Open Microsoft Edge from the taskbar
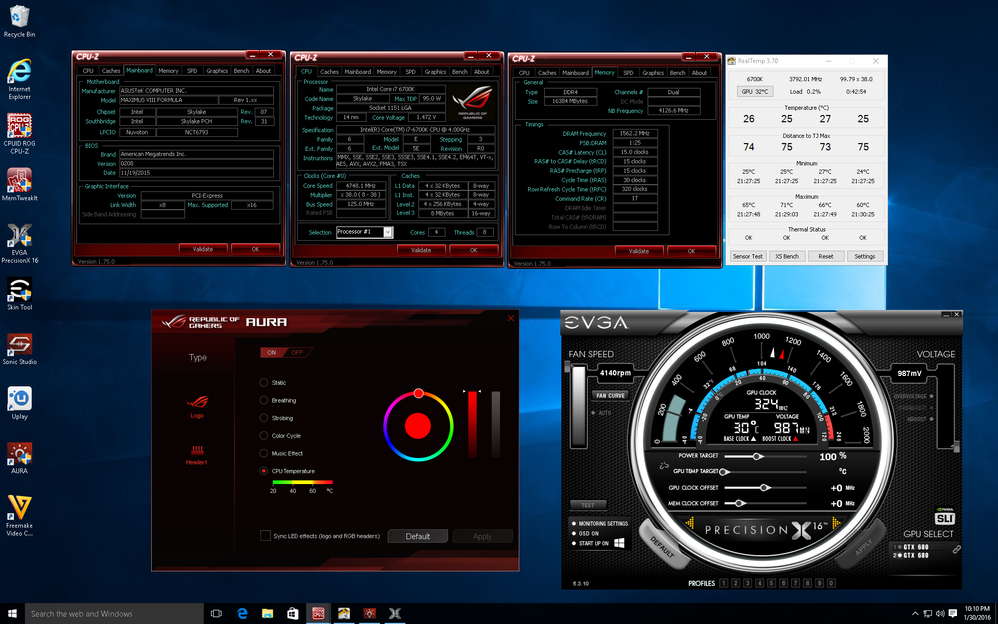Viewport: 998px width, 624px height. point(242,614)
